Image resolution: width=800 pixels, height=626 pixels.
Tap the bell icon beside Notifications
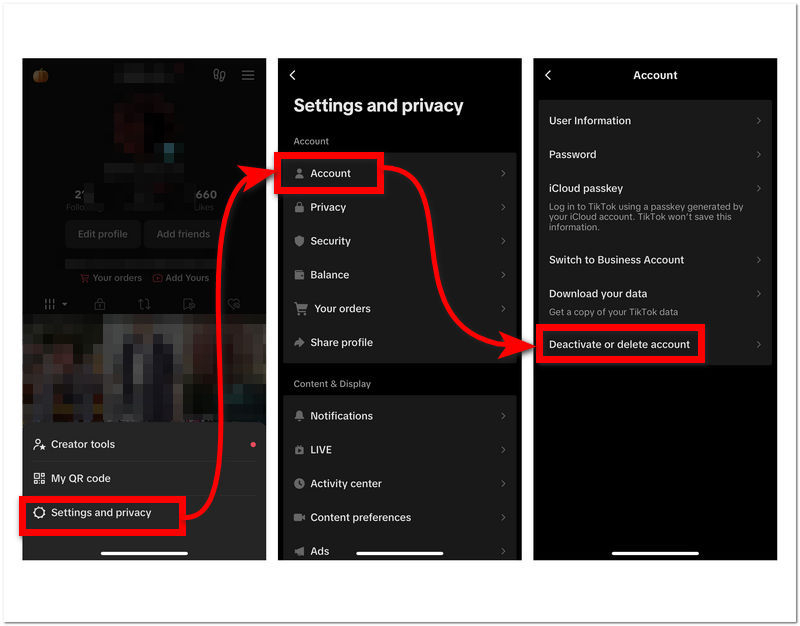point(299,416)
